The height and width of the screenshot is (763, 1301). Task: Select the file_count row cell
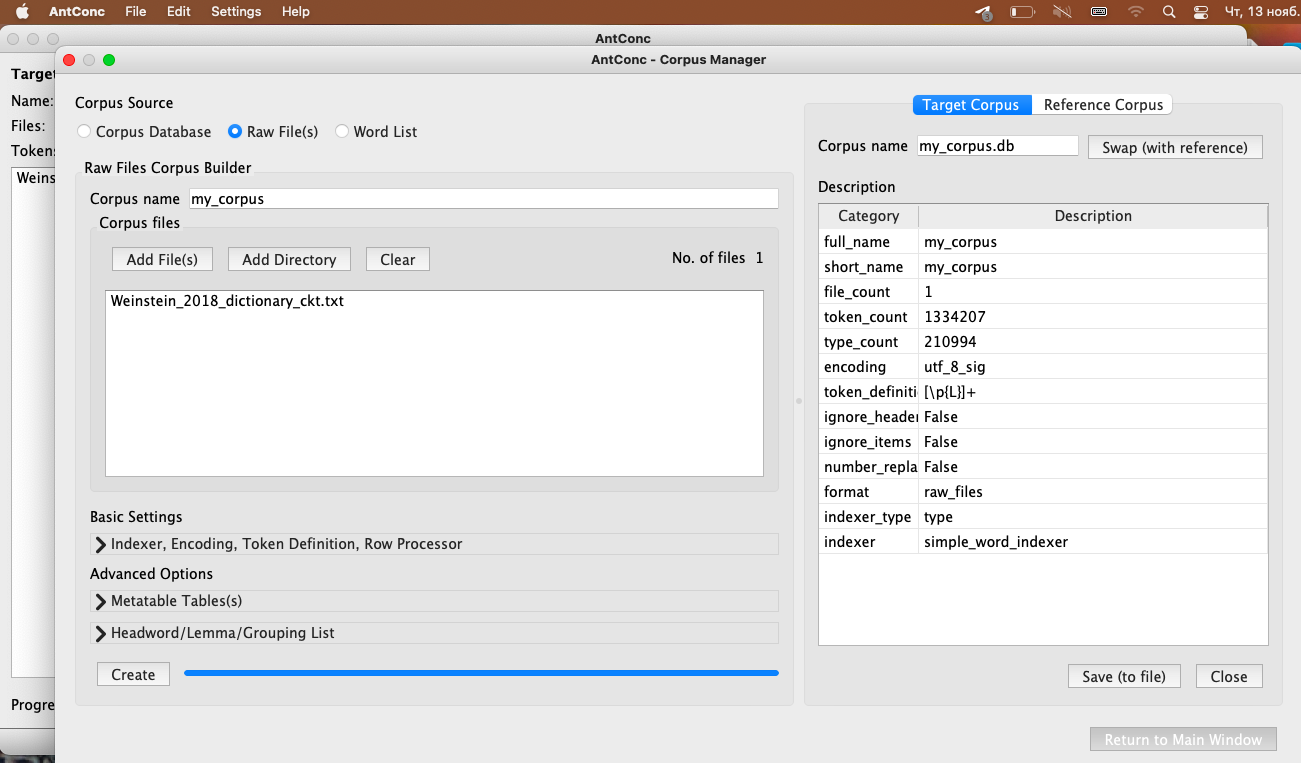tap(868, 292)
